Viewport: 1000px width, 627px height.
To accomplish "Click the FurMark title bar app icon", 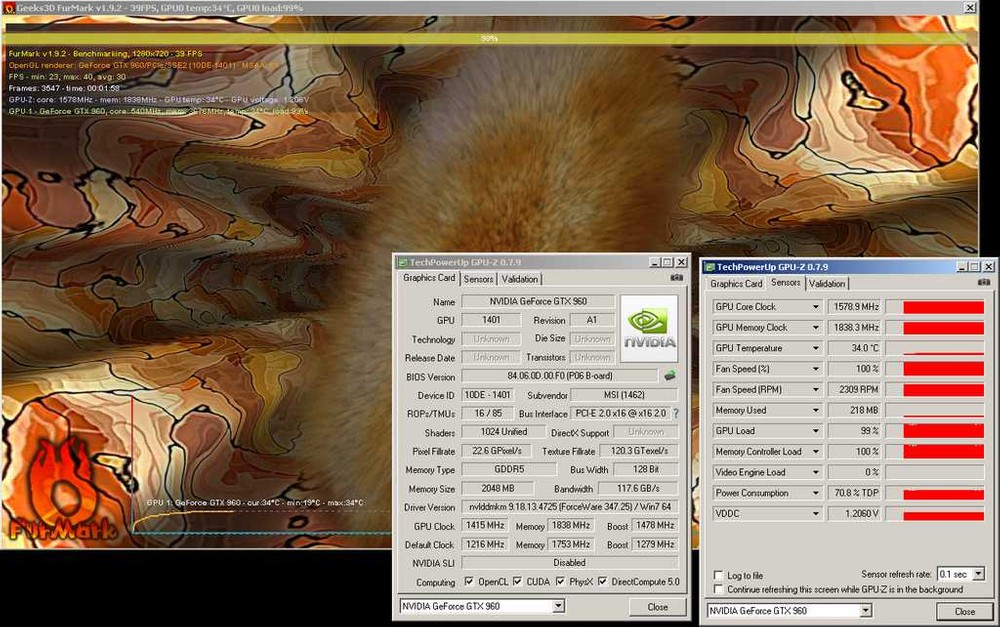I will tap(8, 7).
